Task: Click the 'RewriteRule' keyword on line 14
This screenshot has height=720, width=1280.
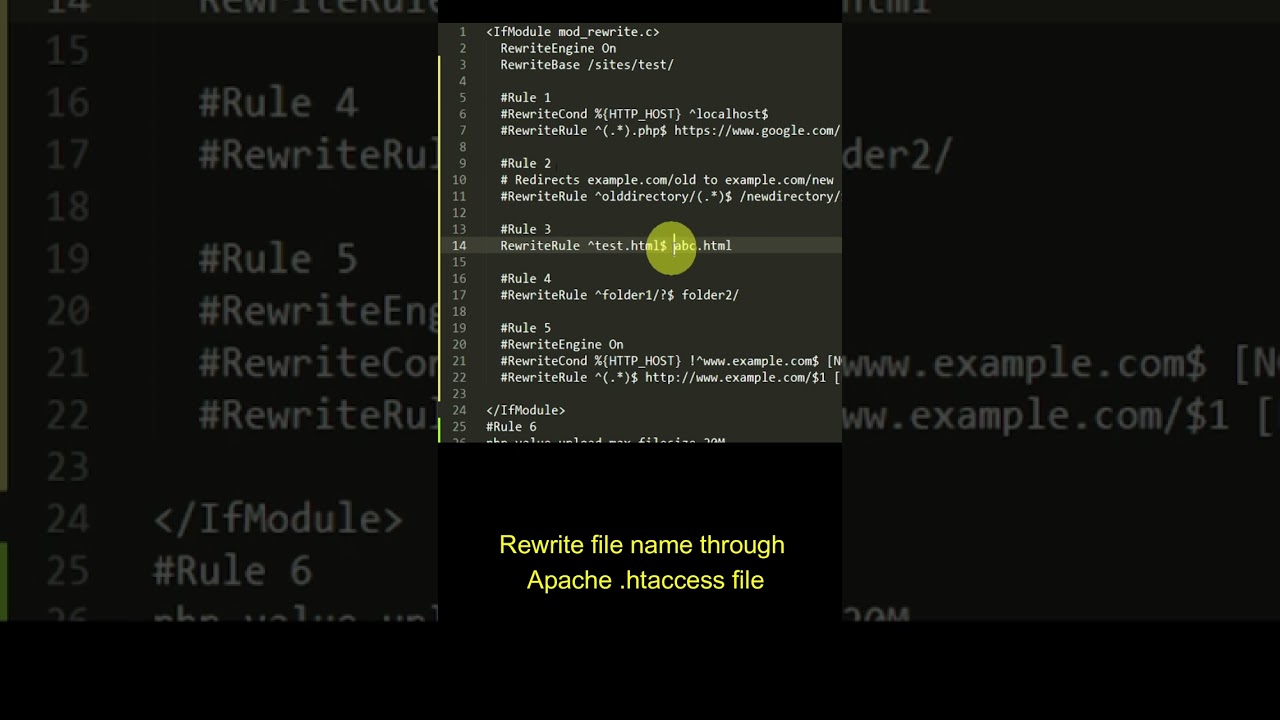Action: (x=540, y=245)
